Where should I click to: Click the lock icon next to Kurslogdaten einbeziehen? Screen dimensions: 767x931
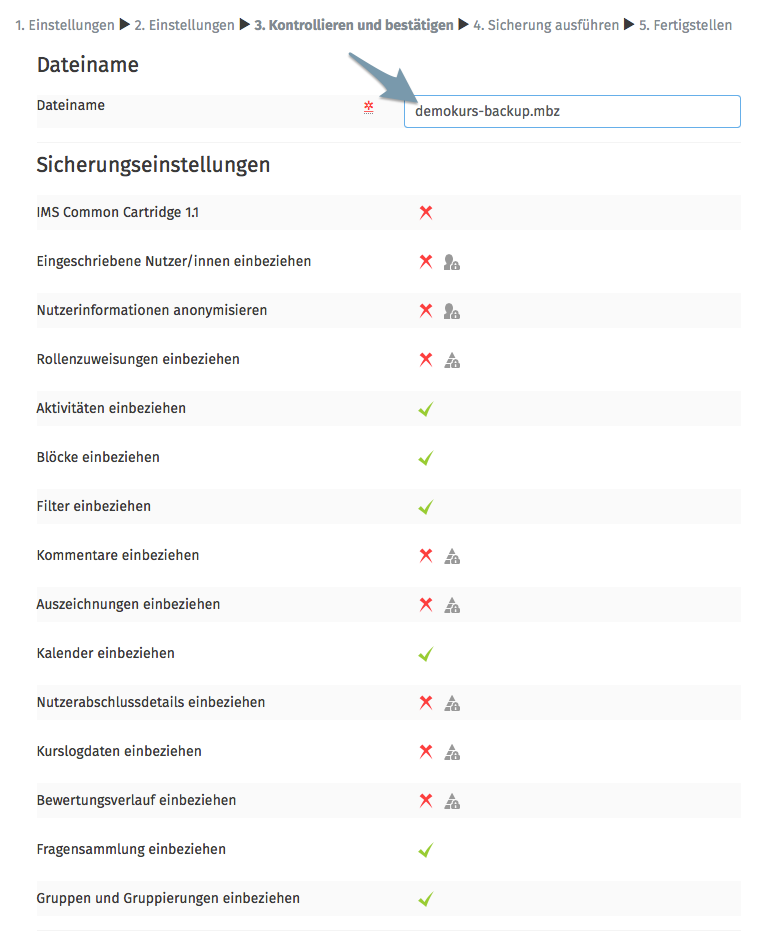click(x=452, y=752)
